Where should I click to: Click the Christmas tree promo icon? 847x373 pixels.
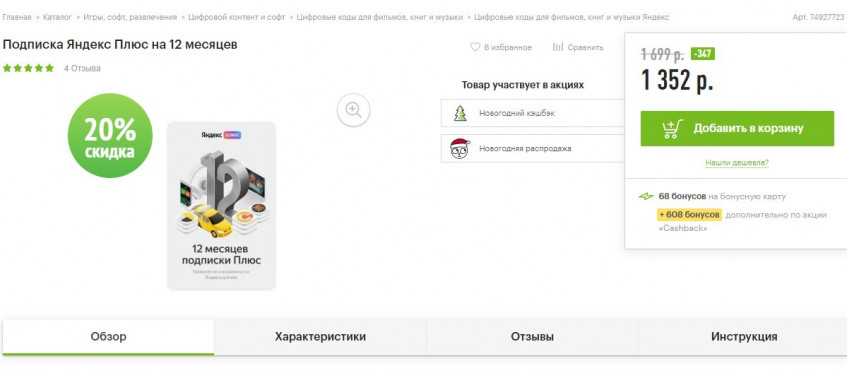[460, 113]
